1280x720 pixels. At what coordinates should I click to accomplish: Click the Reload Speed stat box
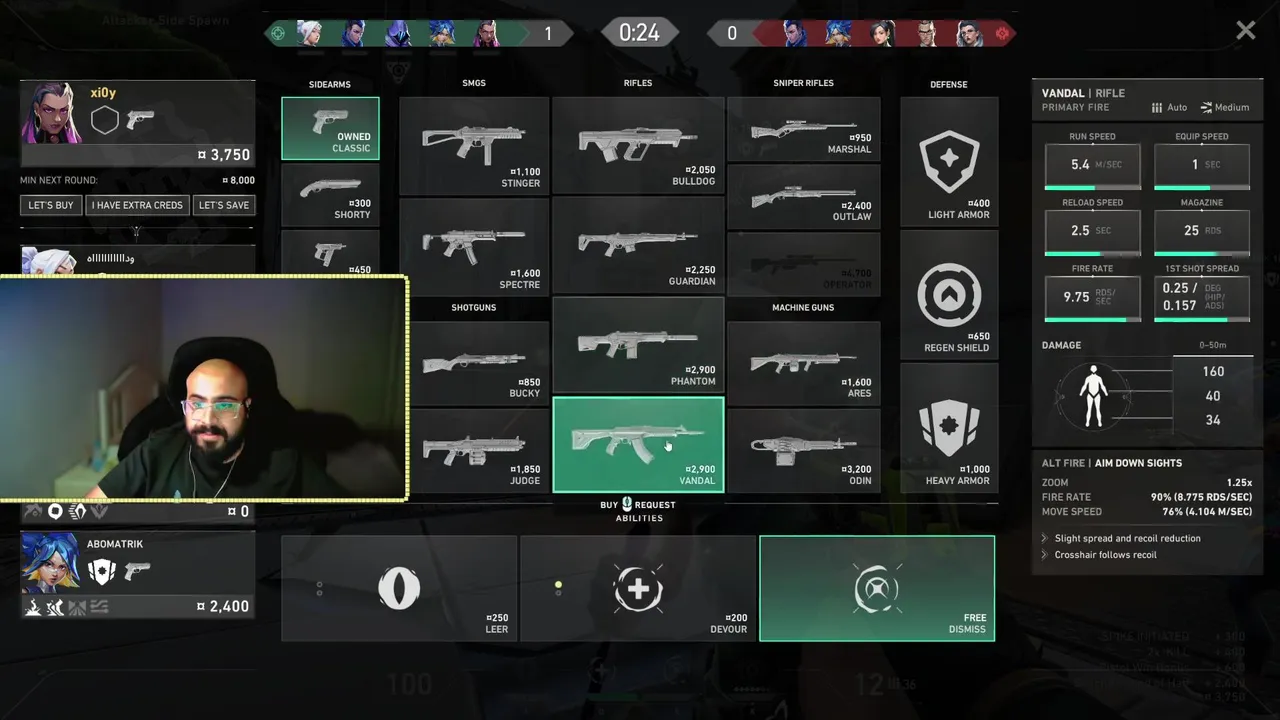click(x=1093, y=232)
